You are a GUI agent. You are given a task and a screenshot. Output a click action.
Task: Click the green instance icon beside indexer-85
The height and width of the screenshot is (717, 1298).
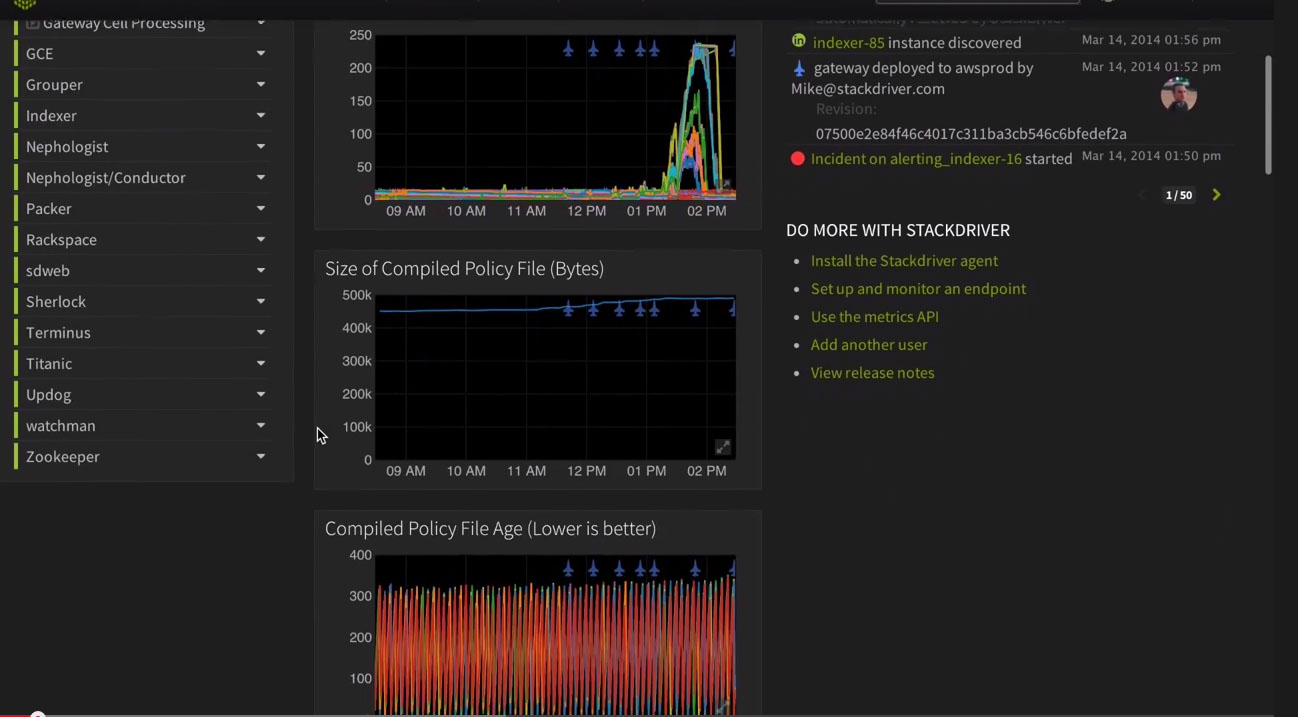click(x=798, y=42)
